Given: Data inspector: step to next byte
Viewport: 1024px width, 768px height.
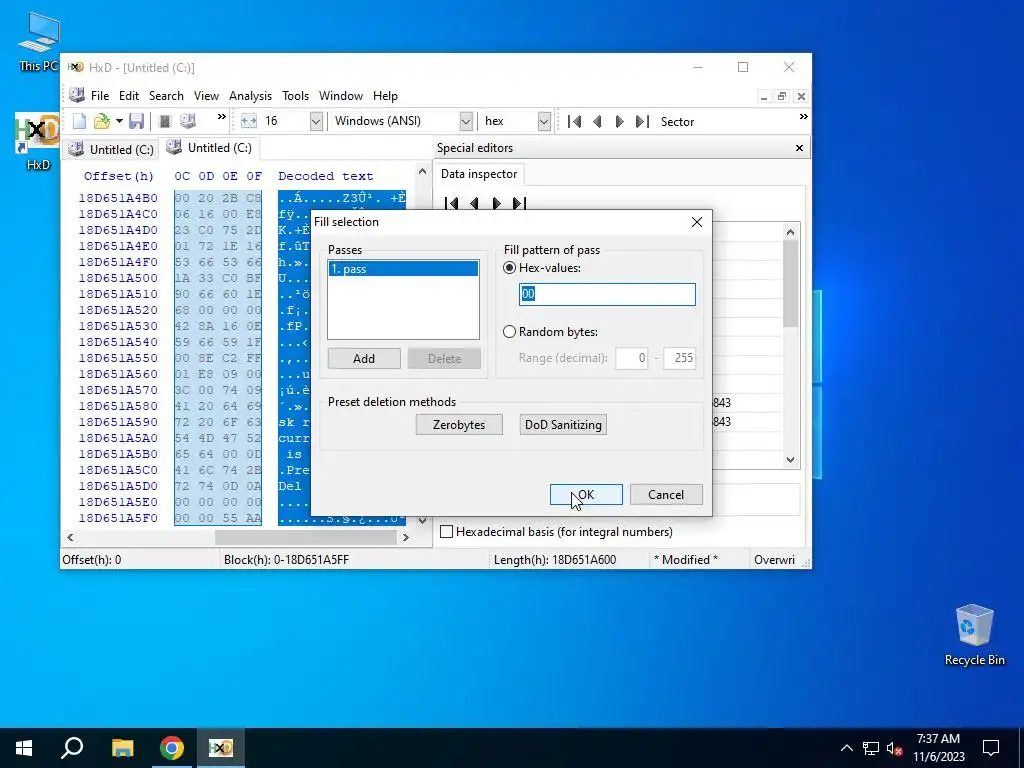Looking at the screenshot, I should [496, 203].
